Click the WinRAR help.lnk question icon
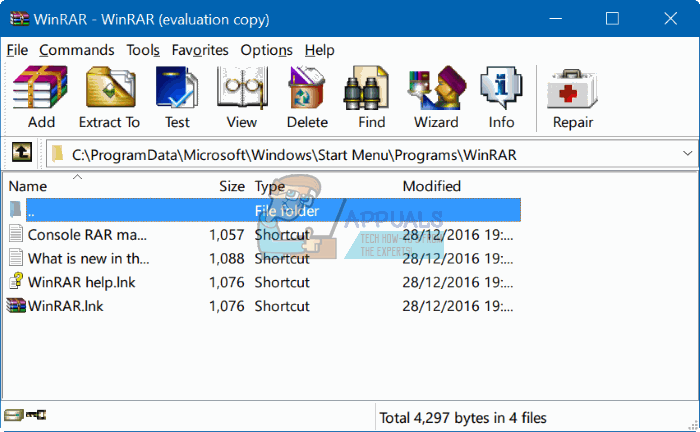This screenshot has width=700, height=432. [16, 281]
